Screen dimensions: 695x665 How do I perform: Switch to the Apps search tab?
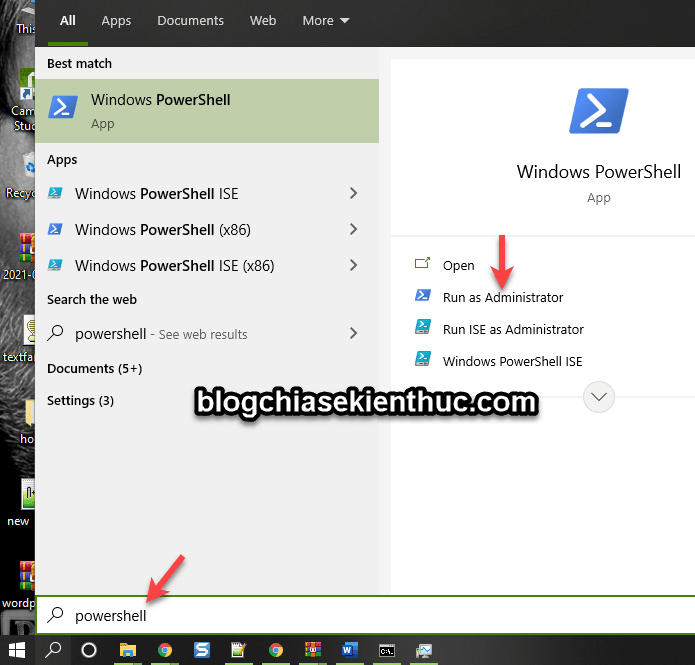tap(116, 21)
